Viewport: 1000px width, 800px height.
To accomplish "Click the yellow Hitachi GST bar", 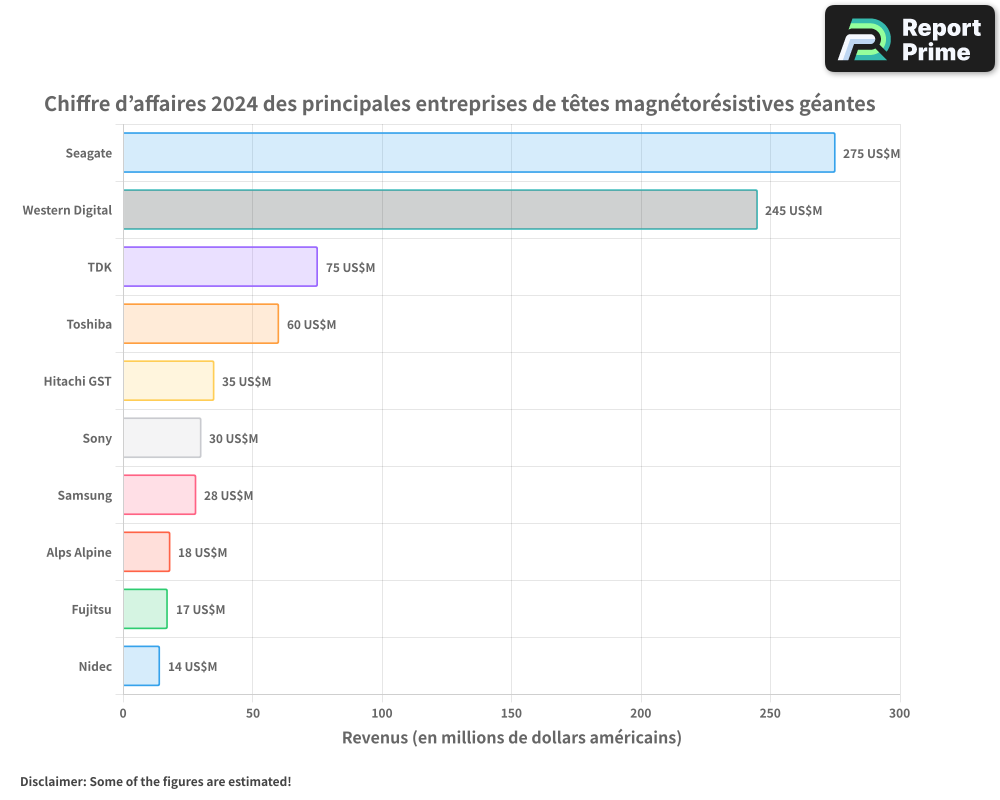I will (x=168, y=381).
